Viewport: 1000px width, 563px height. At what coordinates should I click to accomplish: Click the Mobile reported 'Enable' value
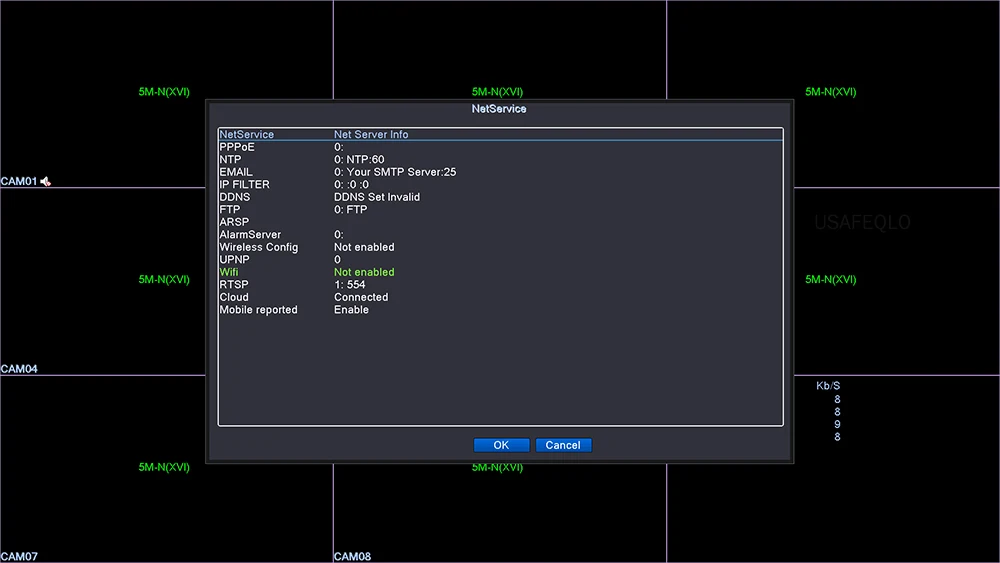click(x=351, y=310)
